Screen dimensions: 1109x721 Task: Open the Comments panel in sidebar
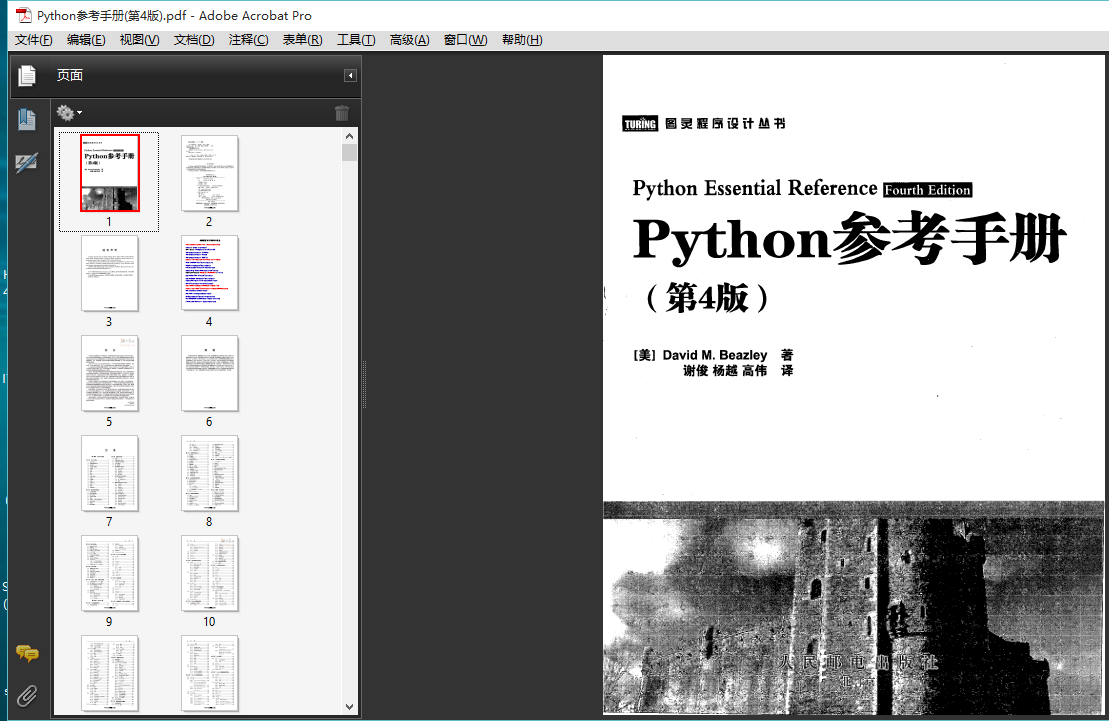pos(27,653)
